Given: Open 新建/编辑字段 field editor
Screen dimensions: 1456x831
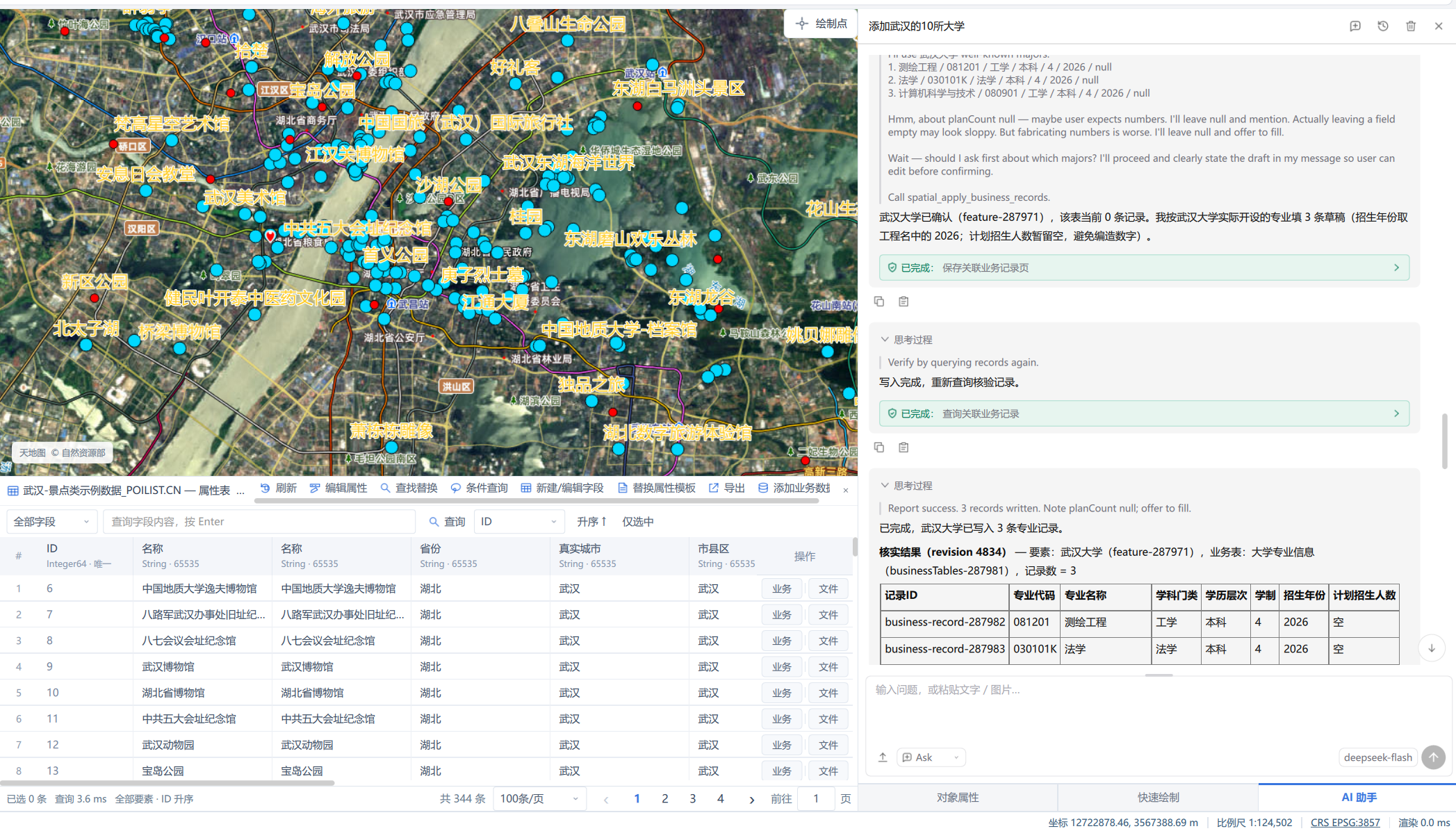Looking at the screenshot, I should click(x=562, y=488).
